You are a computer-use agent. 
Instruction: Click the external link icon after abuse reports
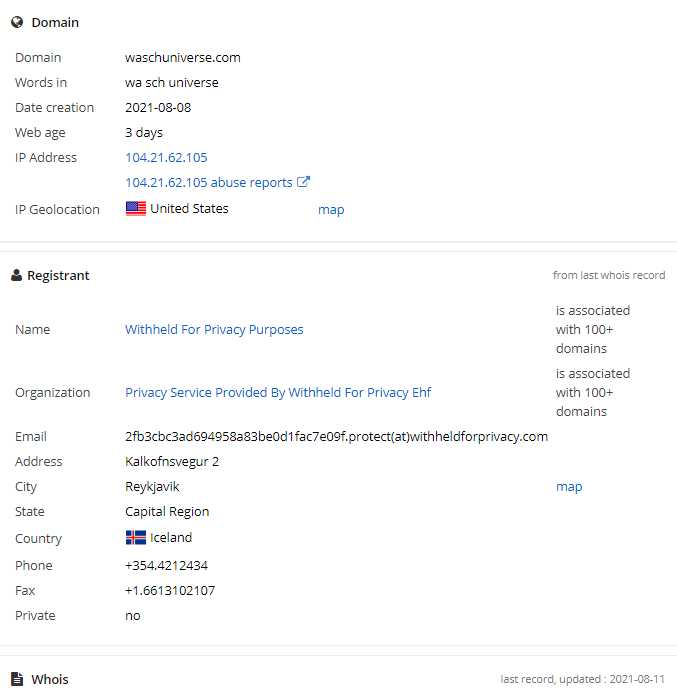click(303, 182)
